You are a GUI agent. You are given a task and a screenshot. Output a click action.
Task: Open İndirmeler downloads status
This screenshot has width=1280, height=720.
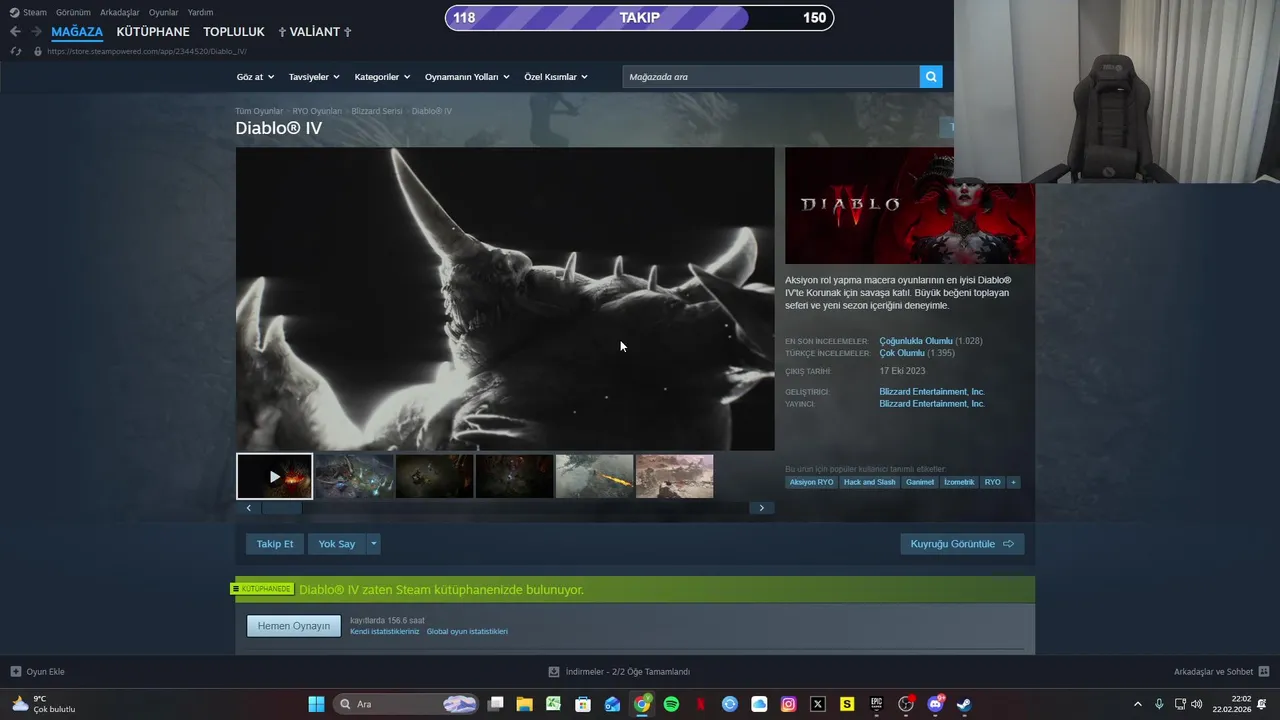(619, 672)
